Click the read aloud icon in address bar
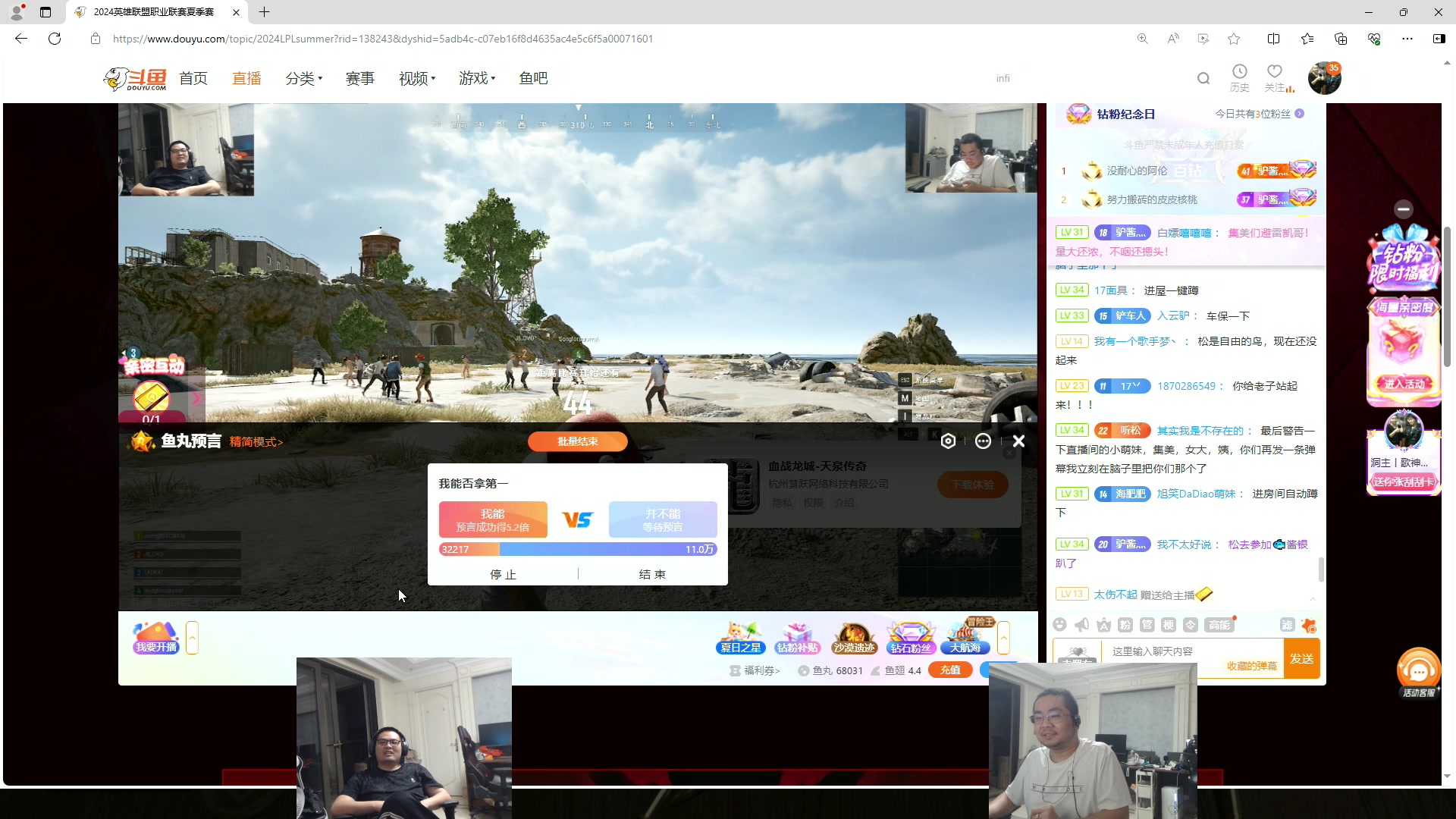 (1173, 39)
